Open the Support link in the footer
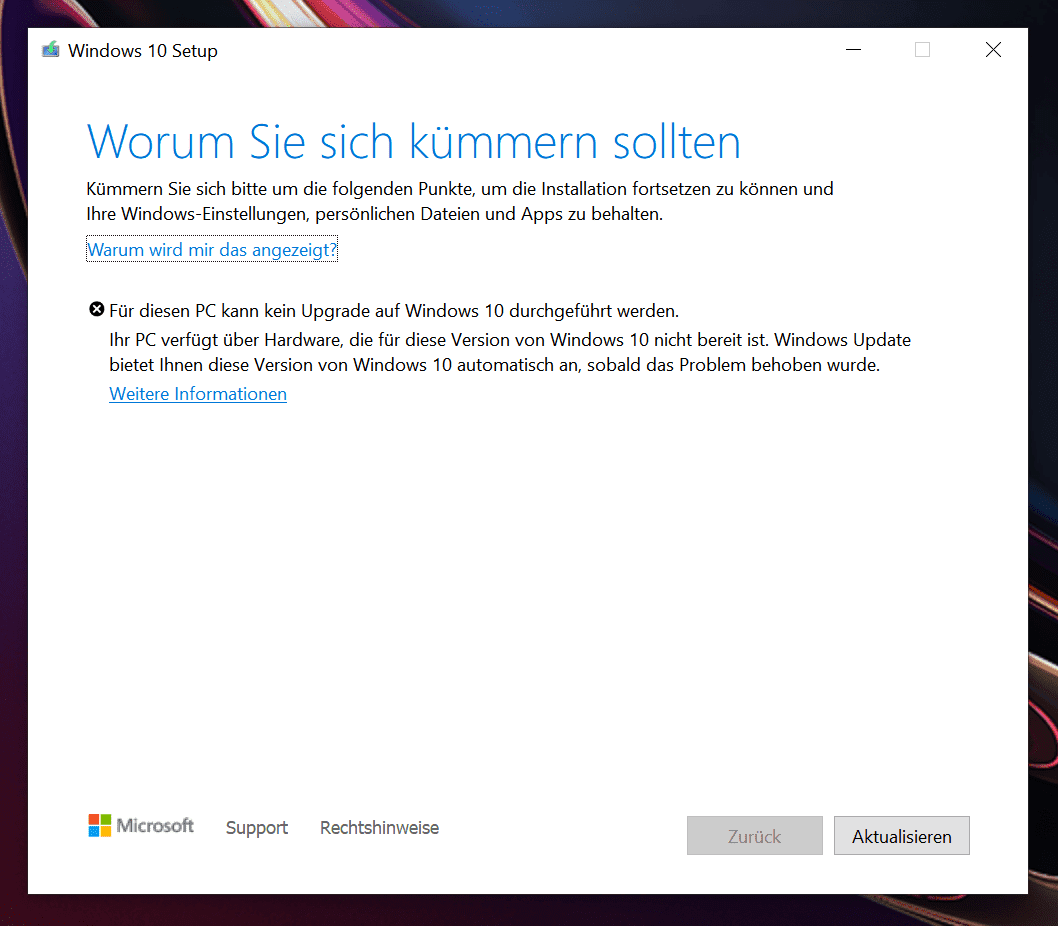This screenshot has width=1058, height=926. coord(257,828)
